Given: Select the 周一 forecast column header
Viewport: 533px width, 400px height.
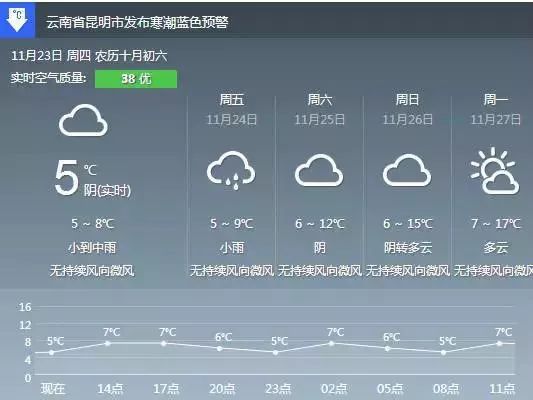Looking at the screenshot, I should point(496,100).
